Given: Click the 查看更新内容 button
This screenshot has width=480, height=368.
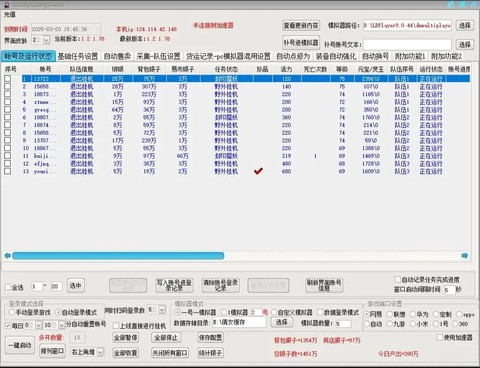Looking at the screenshot, I should tap(301, 25).
